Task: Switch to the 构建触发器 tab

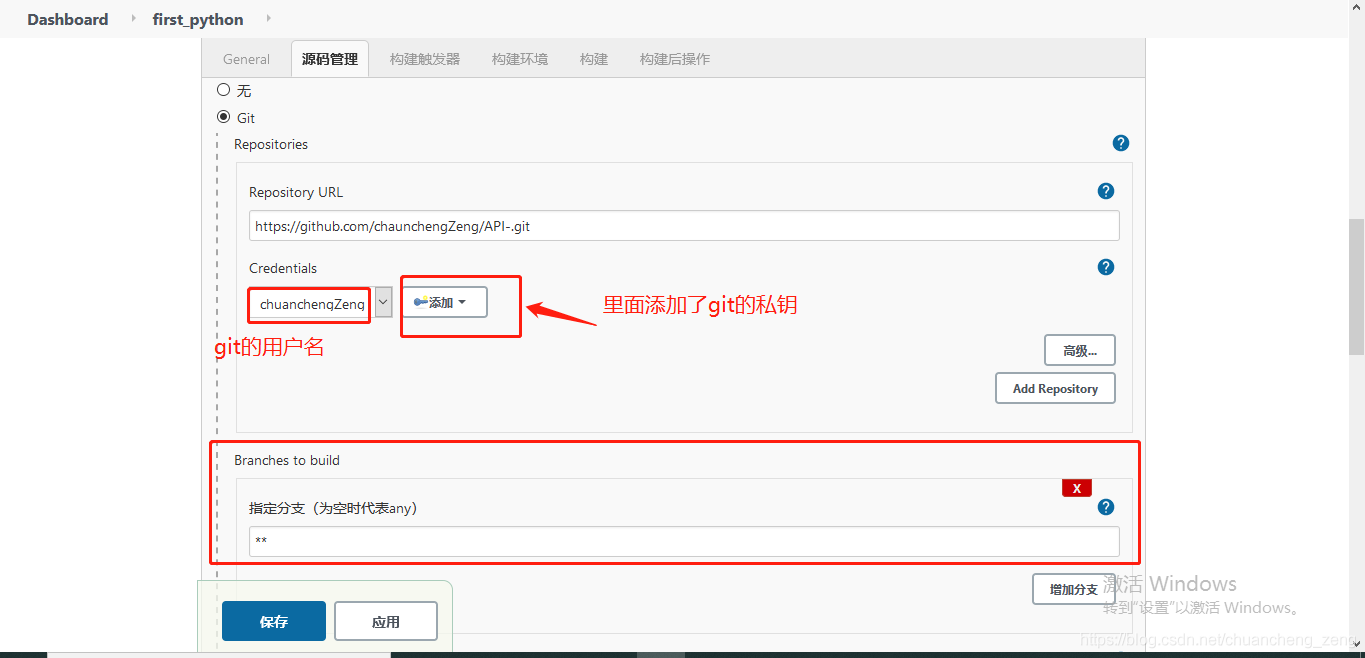Action: [x=424, y=58]
